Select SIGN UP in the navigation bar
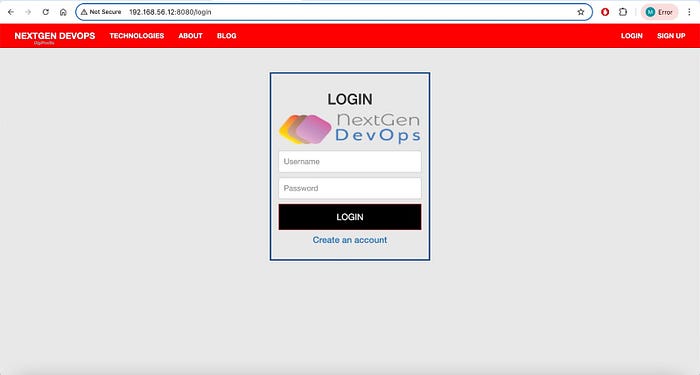Image resolution: width=700 pixels, height=375 pixels. [x=671, y=36]
